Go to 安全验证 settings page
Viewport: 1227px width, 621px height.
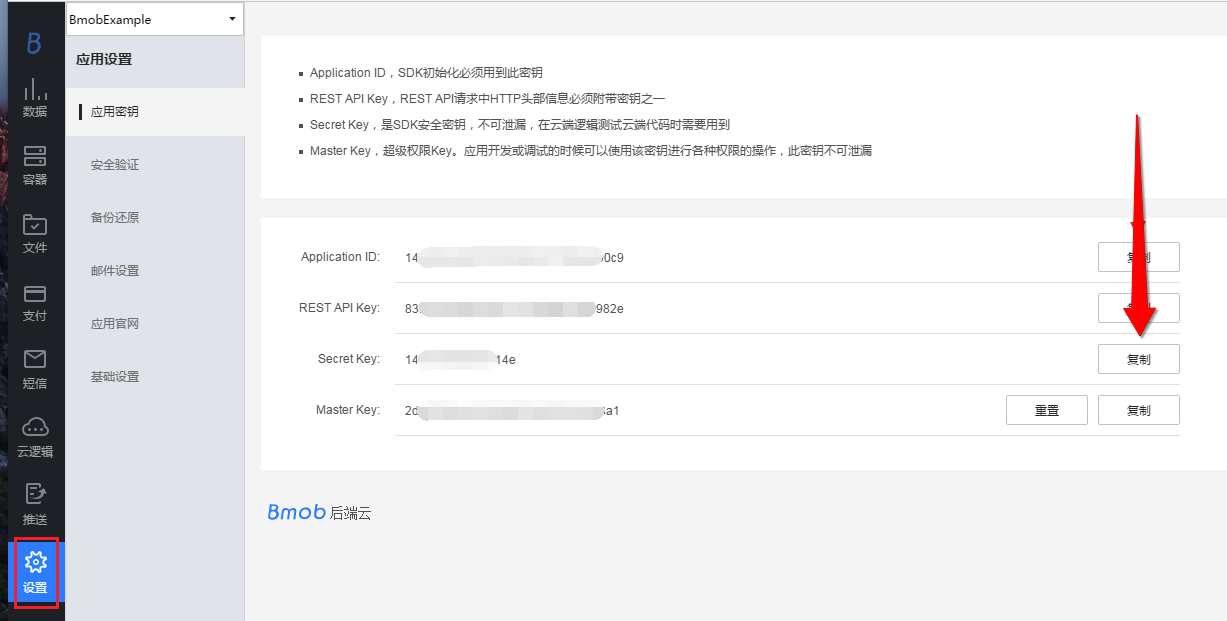[x=115, y=165]
